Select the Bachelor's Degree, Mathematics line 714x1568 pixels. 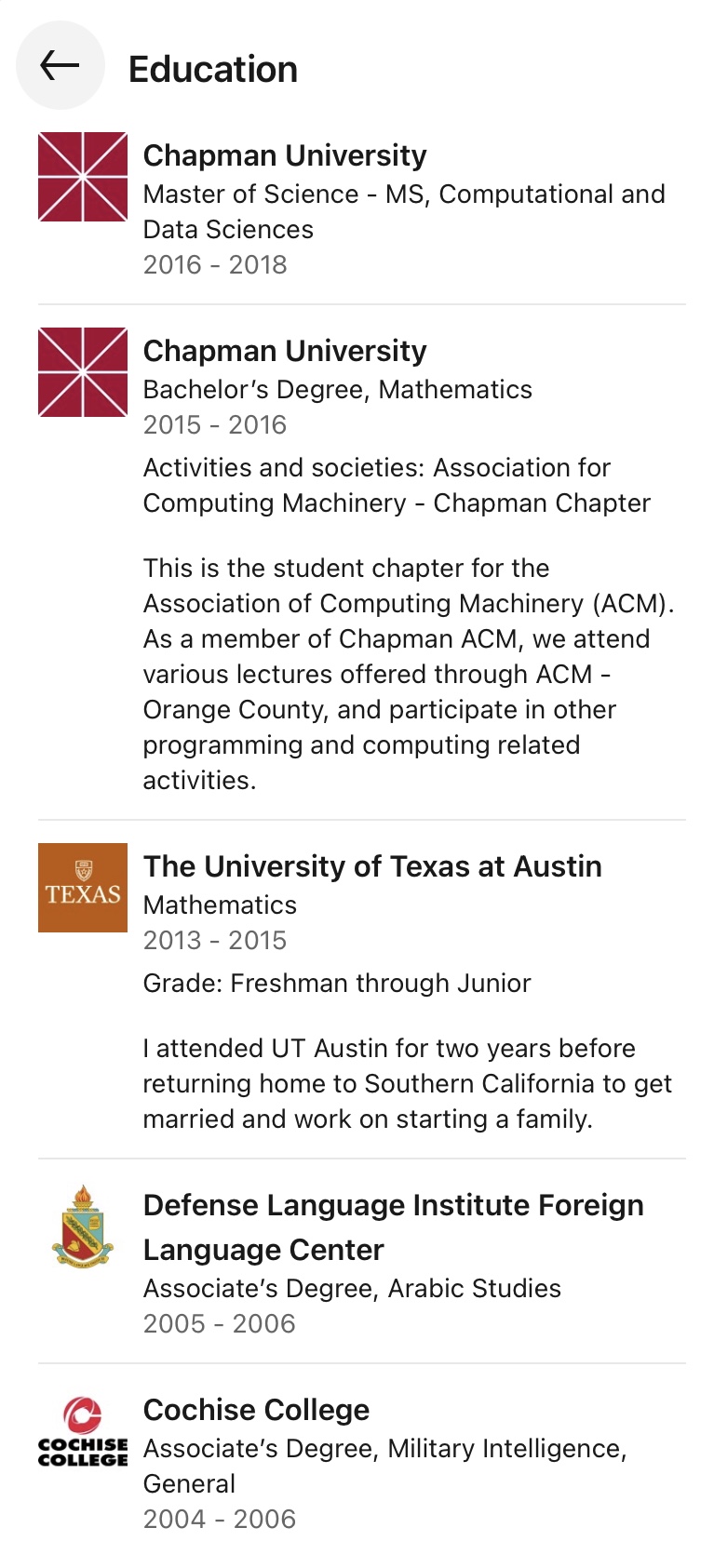[x=337, y=390]
